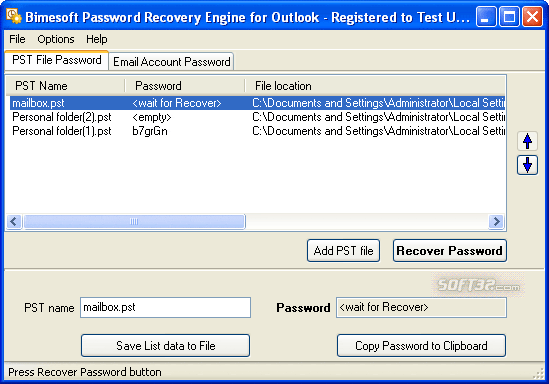This screenshot has width=549, height=384.
Task: Open the File menu
Action: 17,39
